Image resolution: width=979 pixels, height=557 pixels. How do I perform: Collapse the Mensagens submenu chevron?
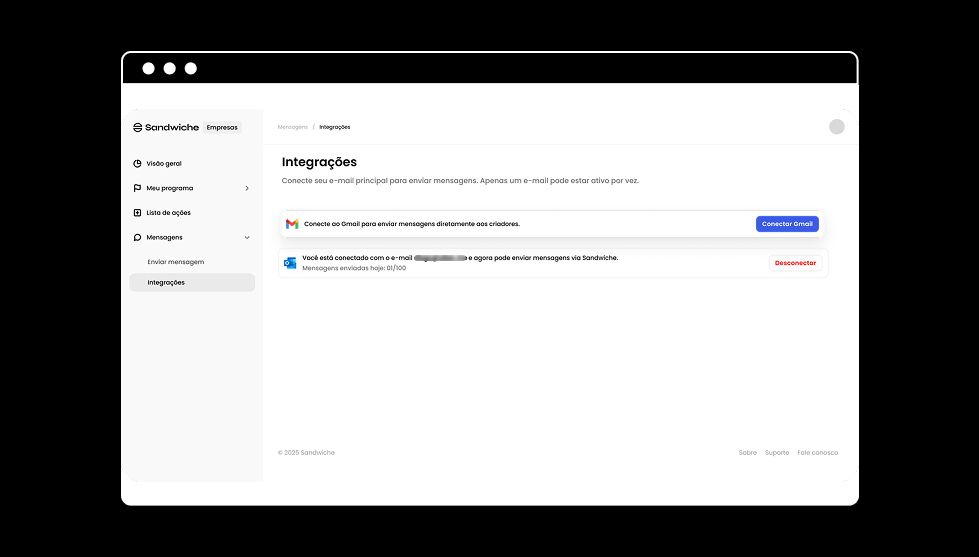[247, 237]
